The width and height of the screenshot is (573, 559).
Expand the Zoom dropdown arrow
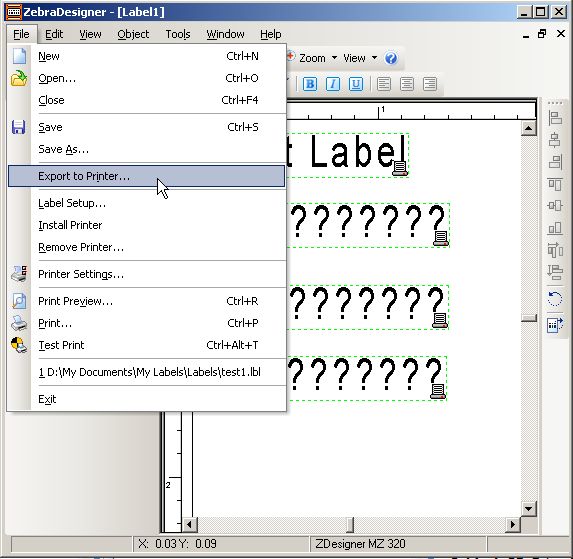coord(334,58)
